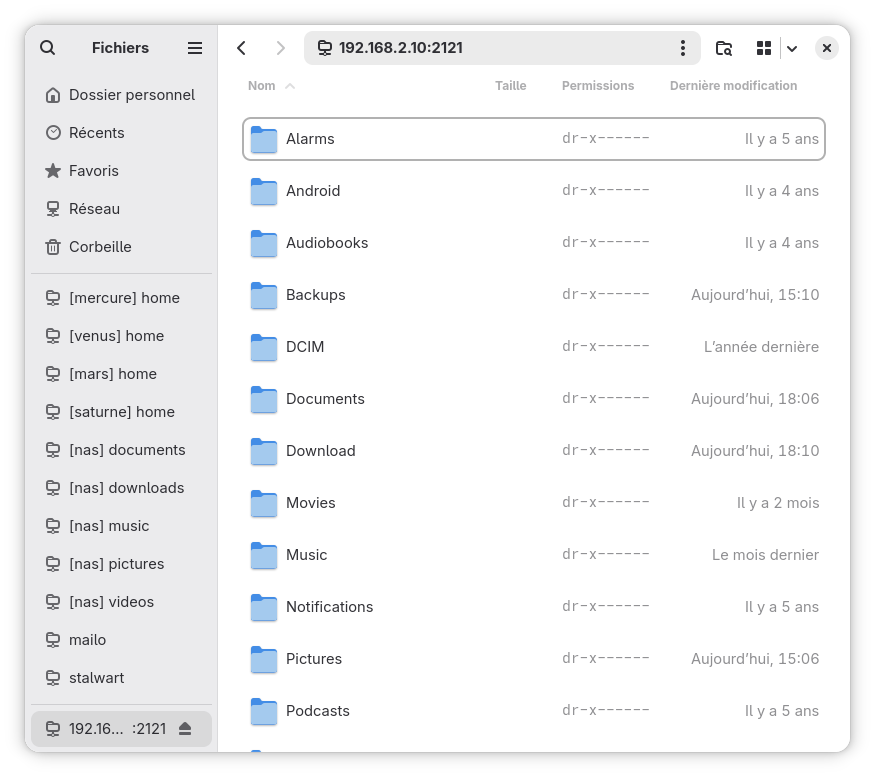Switch to grid view
Viewport: 875px width, 777px height.
click(x=764, y=48)
